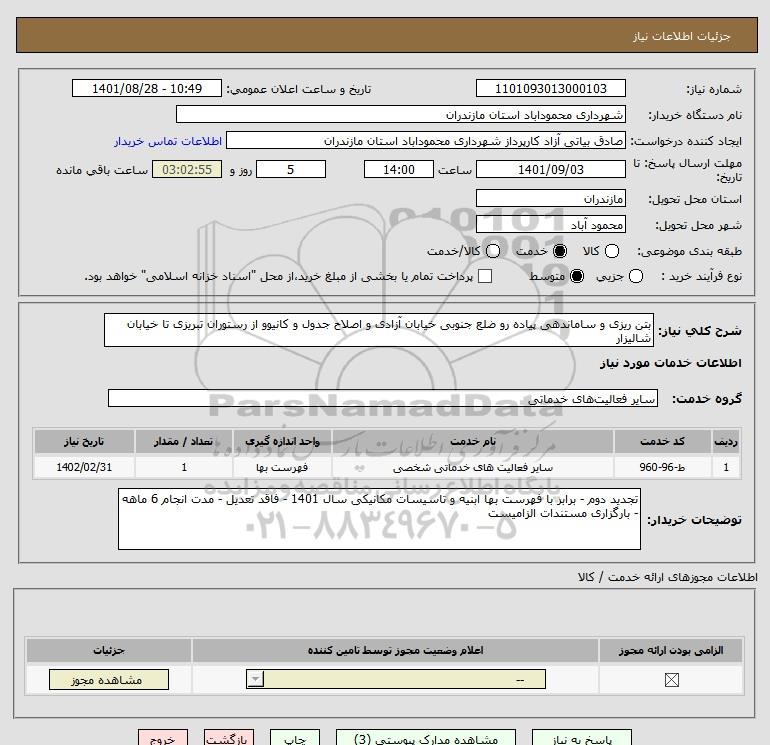Click column header کد خدمت
The height and width of the screenshot is (745, 770).
[662, 441]
